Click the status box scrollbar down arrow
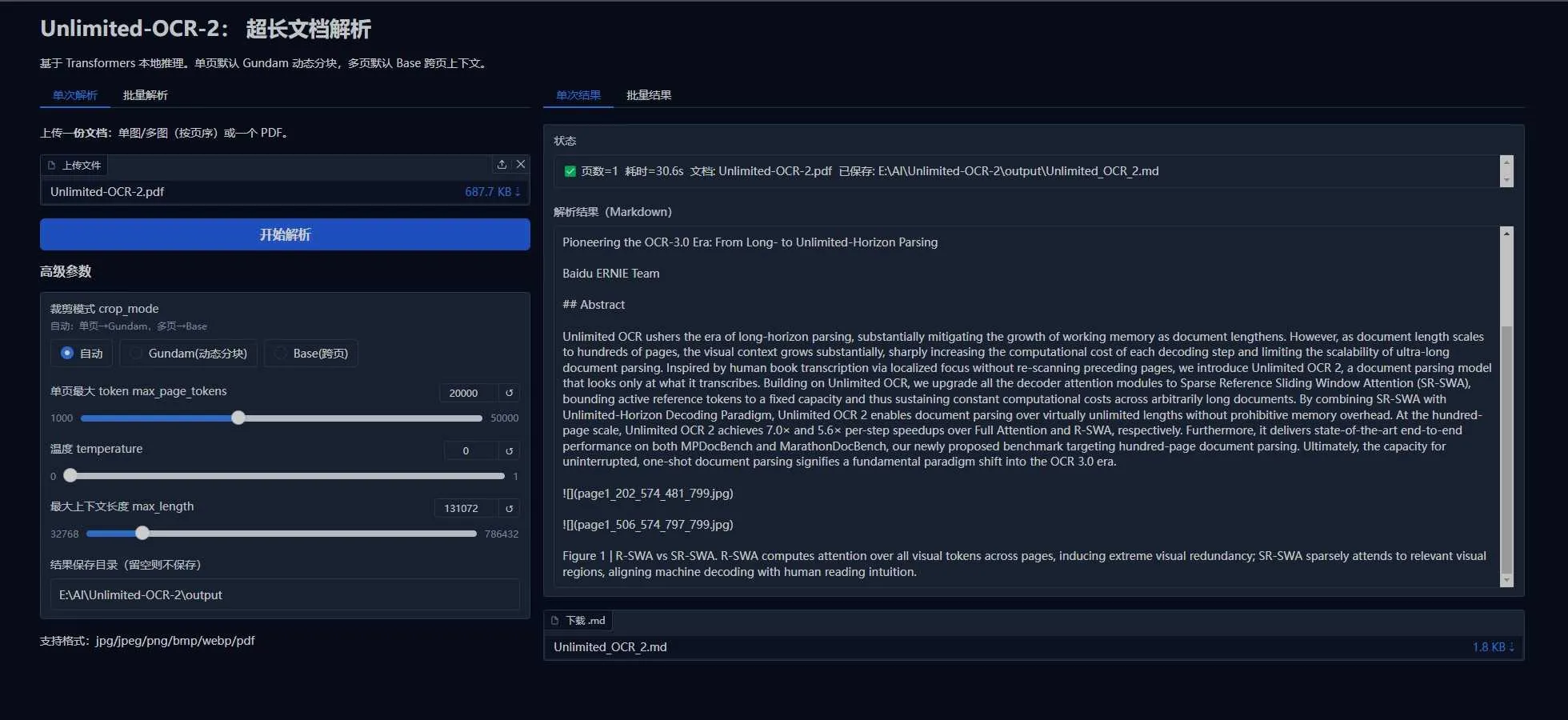This screenshot has width=1568, height=720. (x=1507, y=181)
